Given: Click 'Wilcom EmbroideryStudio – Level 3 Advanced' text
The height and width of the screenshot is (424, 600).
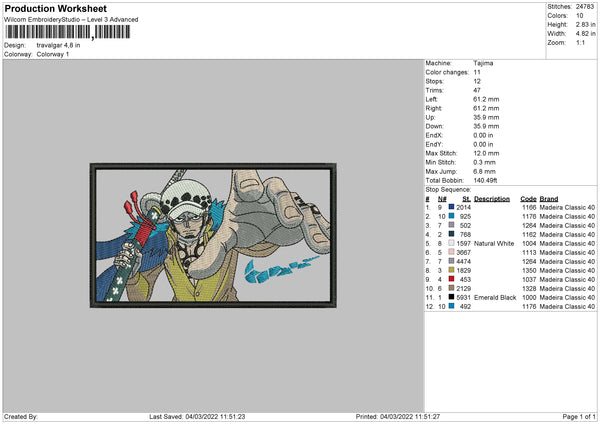Looking at the screenshot, I should tap(71, 20).
